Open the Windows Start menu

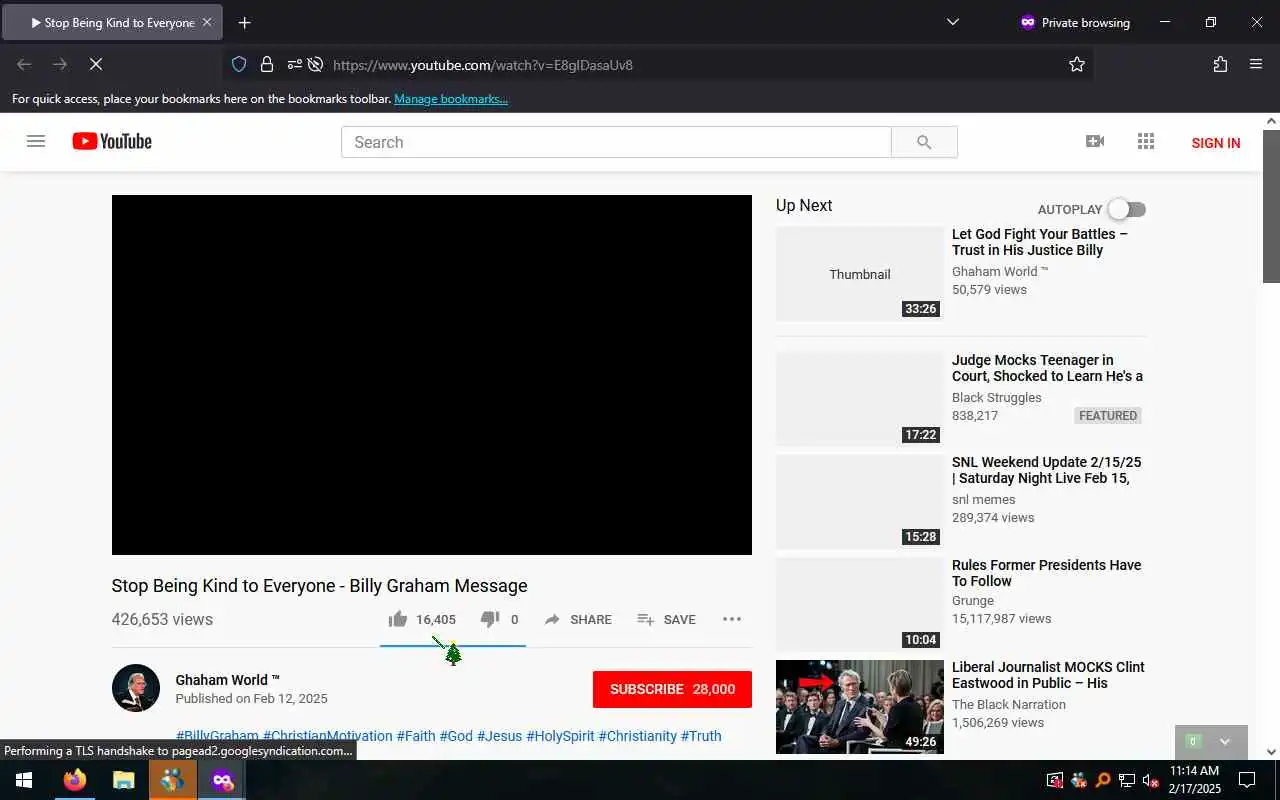pos(24,780)
